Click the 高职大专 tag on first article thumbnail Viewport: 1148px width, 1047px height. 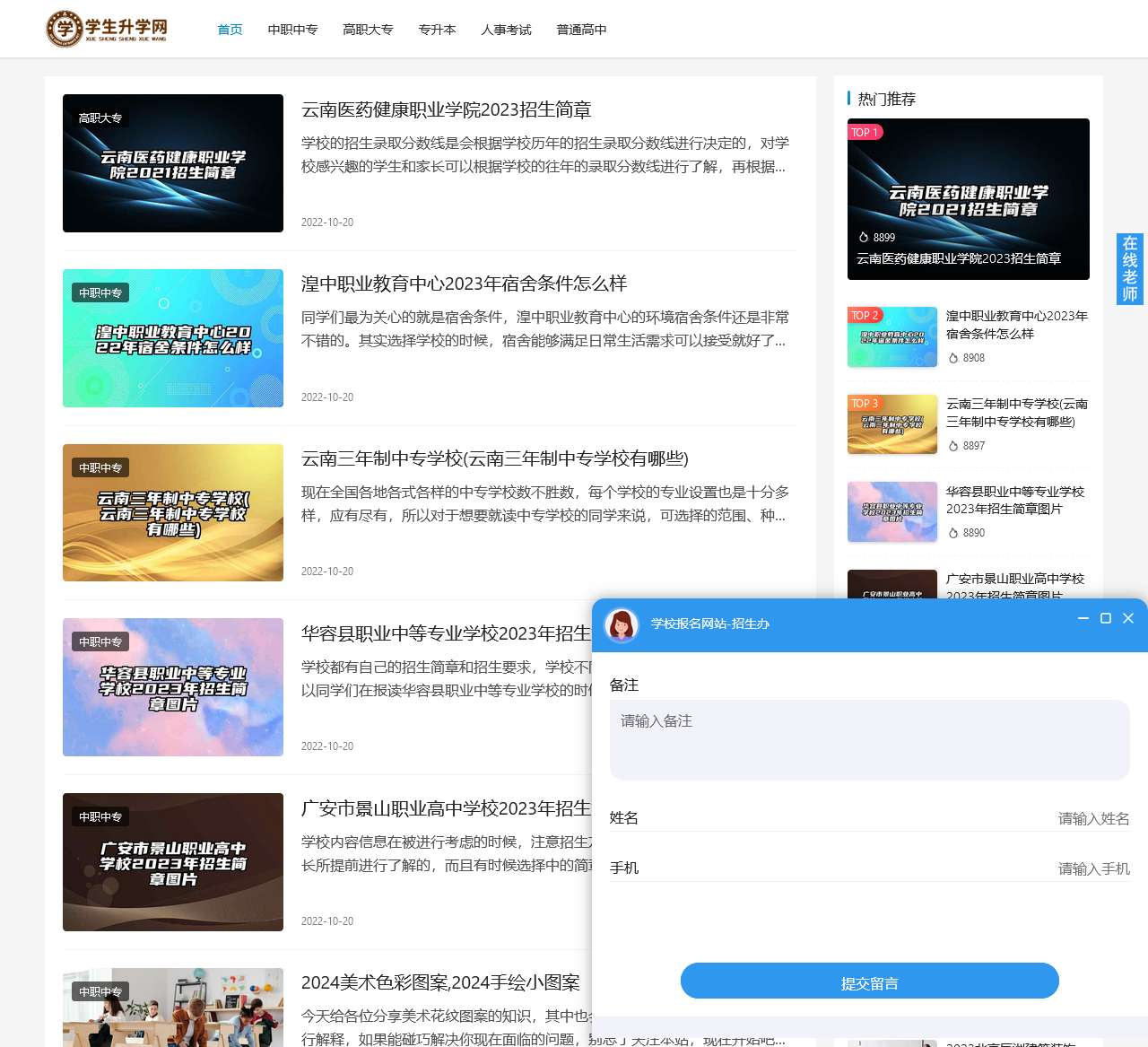[100, 118]
